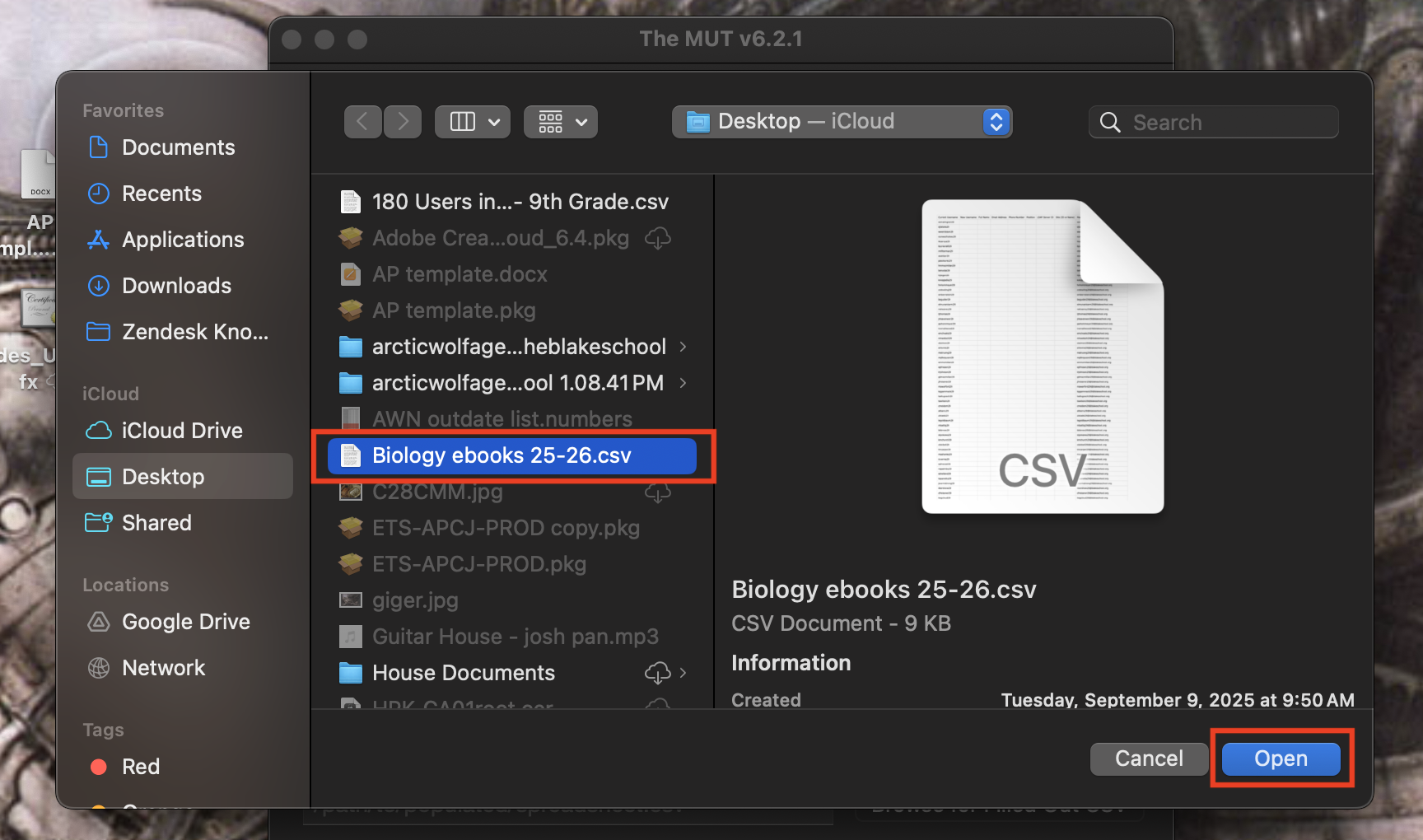
Task: Click the Shared folder icon
Action: [99, 522]
